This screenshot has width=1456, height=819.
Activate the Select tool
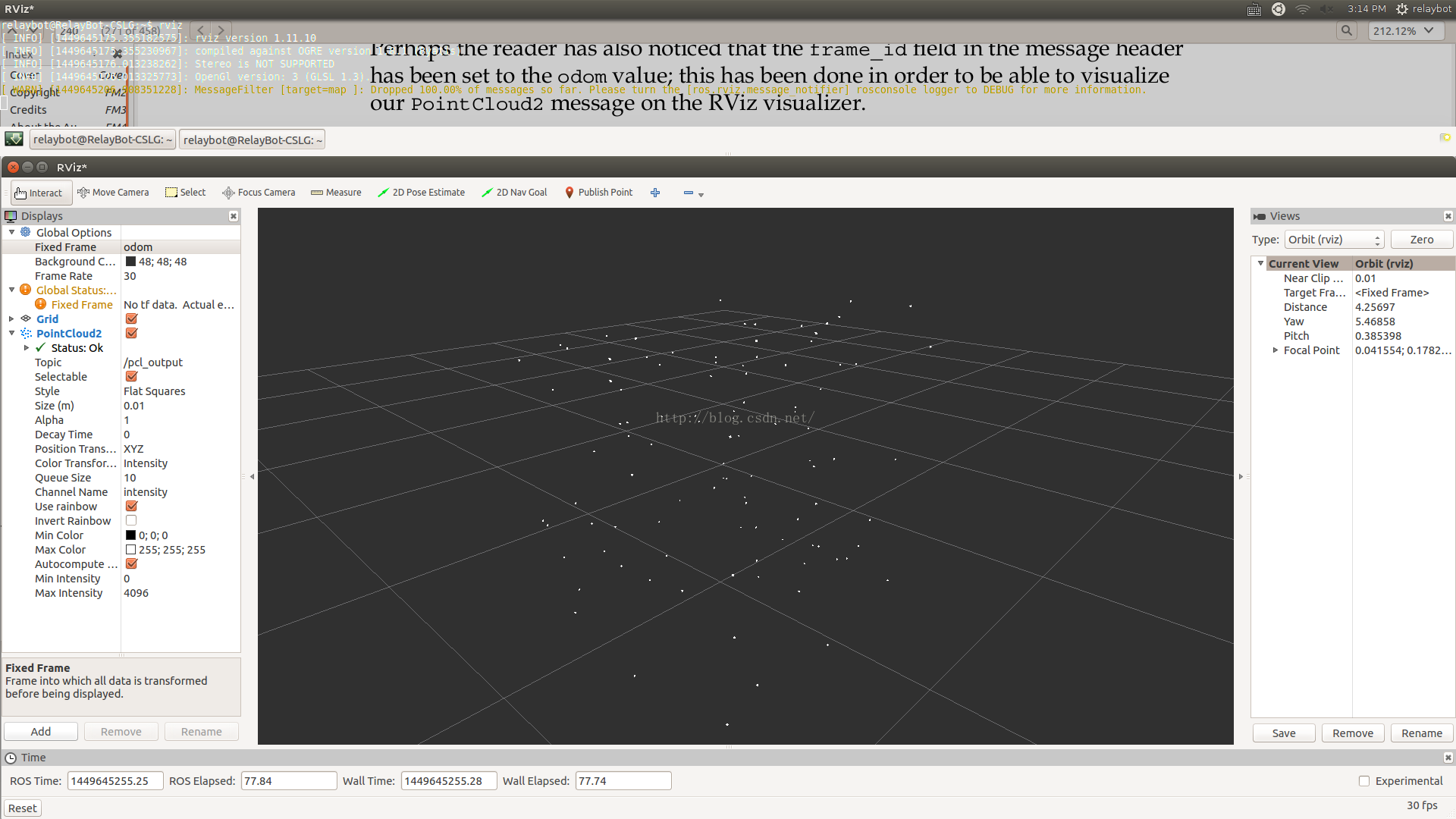tap(186, 193)
